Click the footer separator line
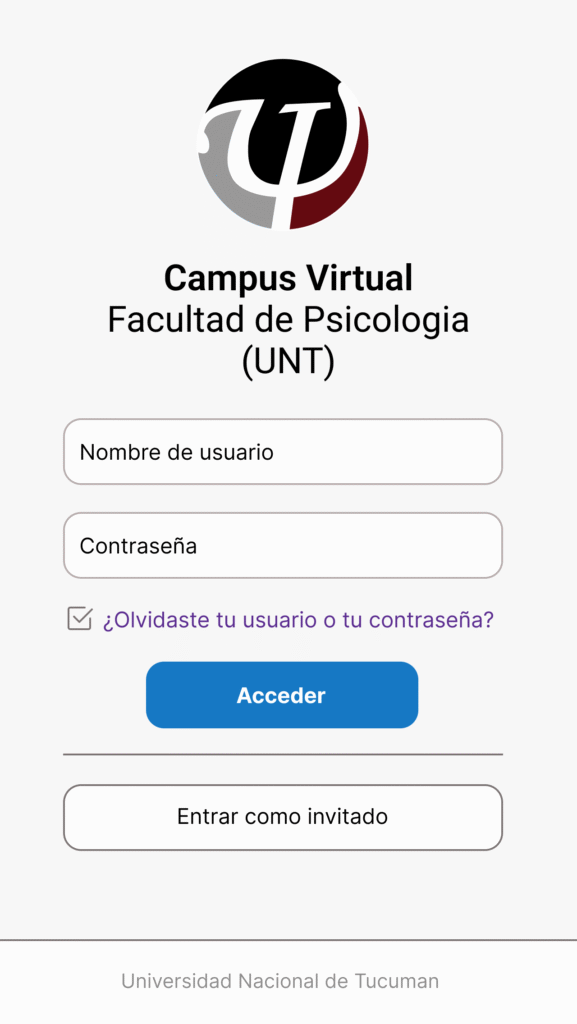 (x=288, y=940)
